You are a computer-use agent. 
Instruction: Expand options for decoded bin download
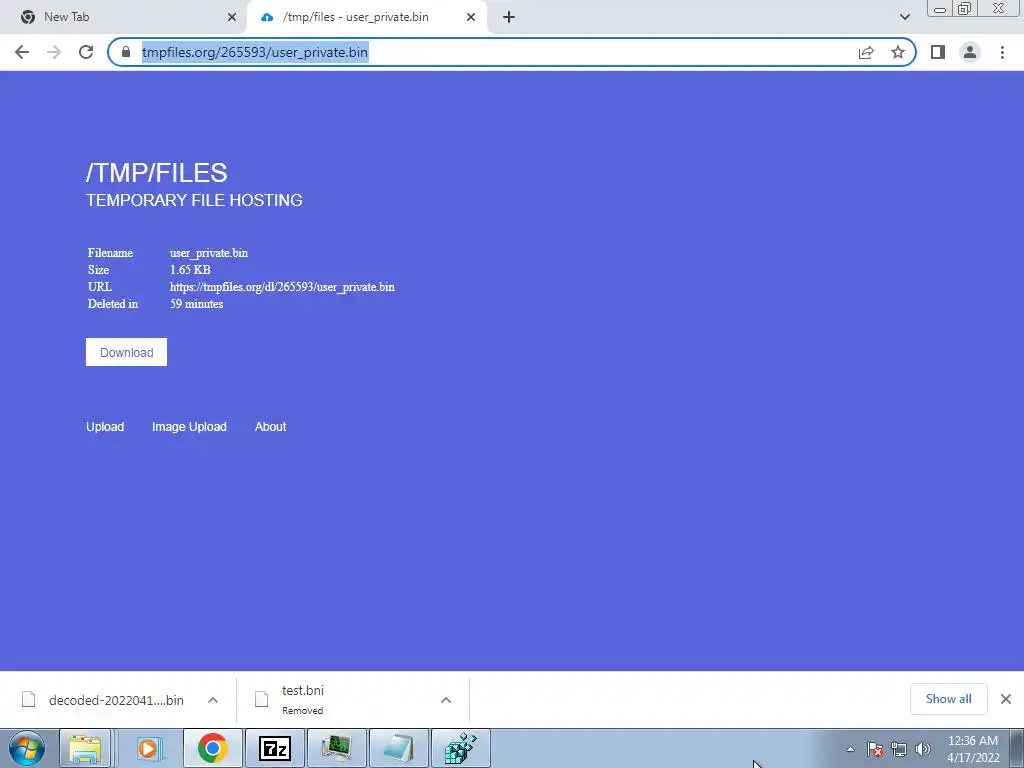(213, 699)
